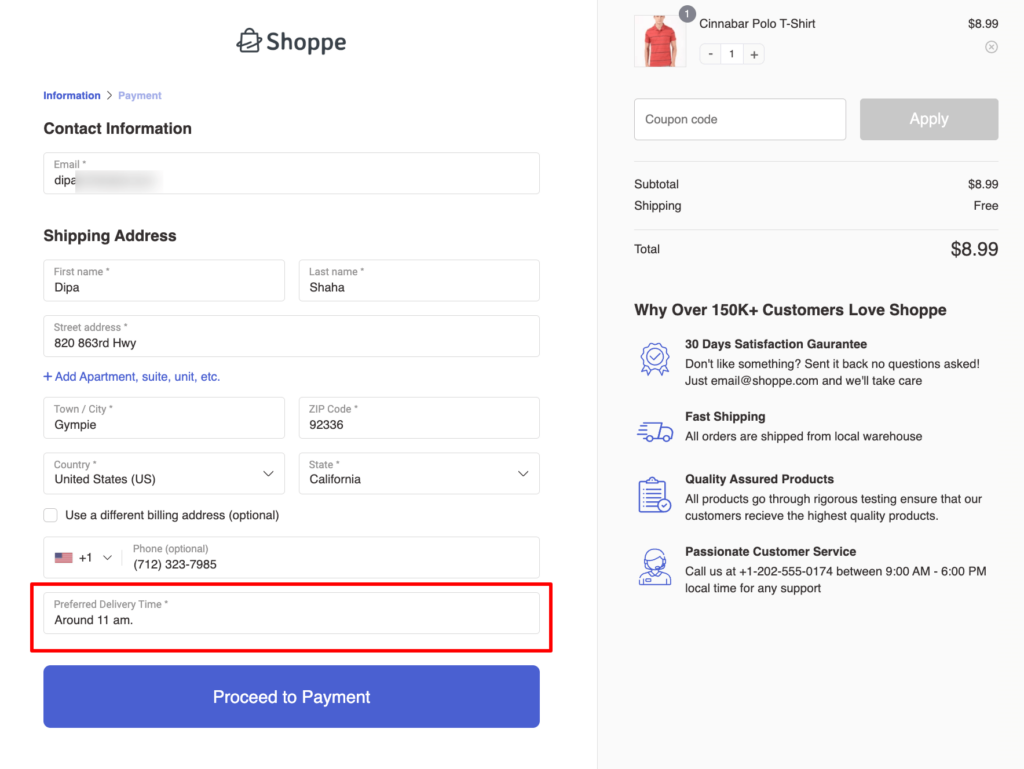Viewport: 1024px width, 769px height.
Task: Click the US flag icon in phone field
Action: (x=63, y=557)
